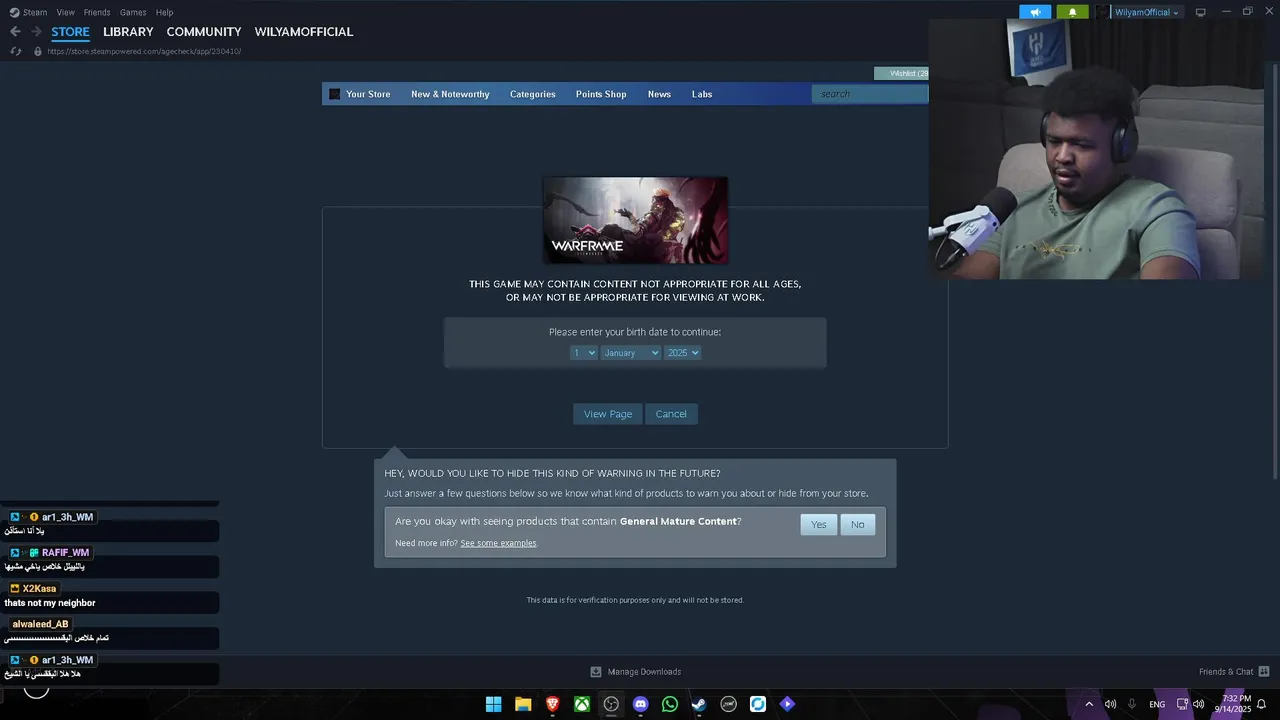Click the Wishlist button

(x=902, y=73)
